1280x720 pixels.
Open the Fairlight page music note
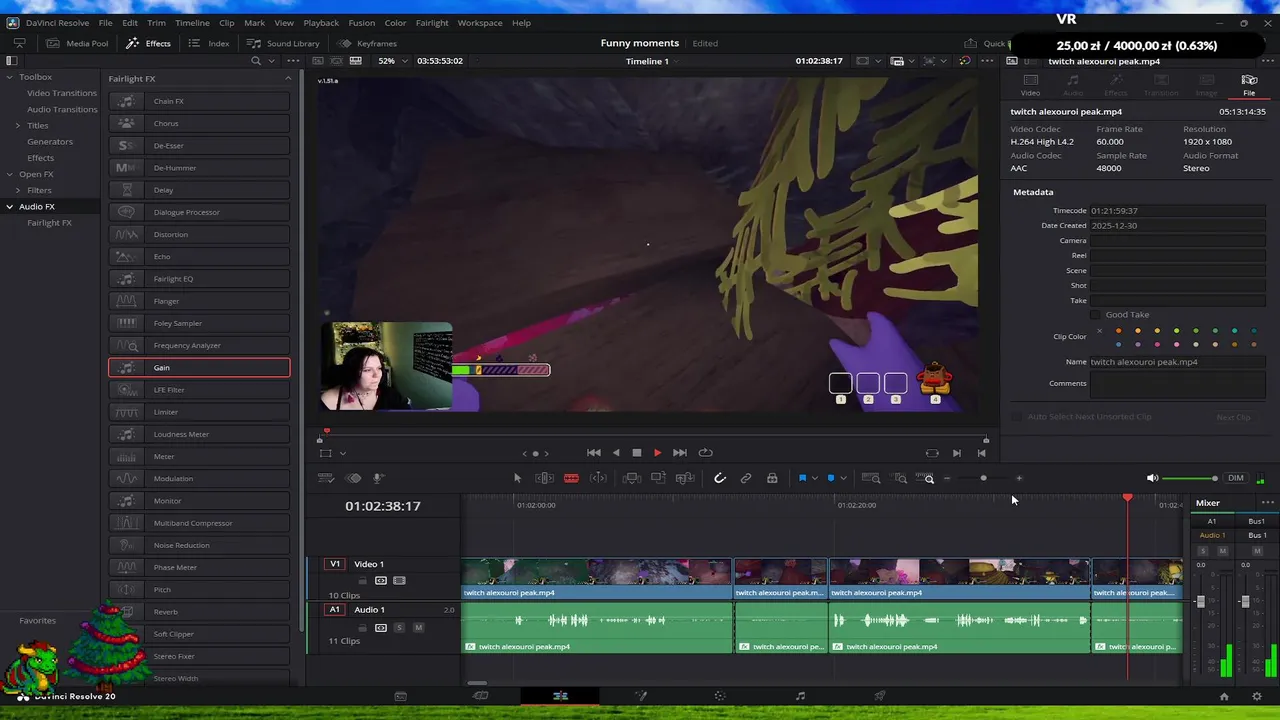(x=800, y=696)
